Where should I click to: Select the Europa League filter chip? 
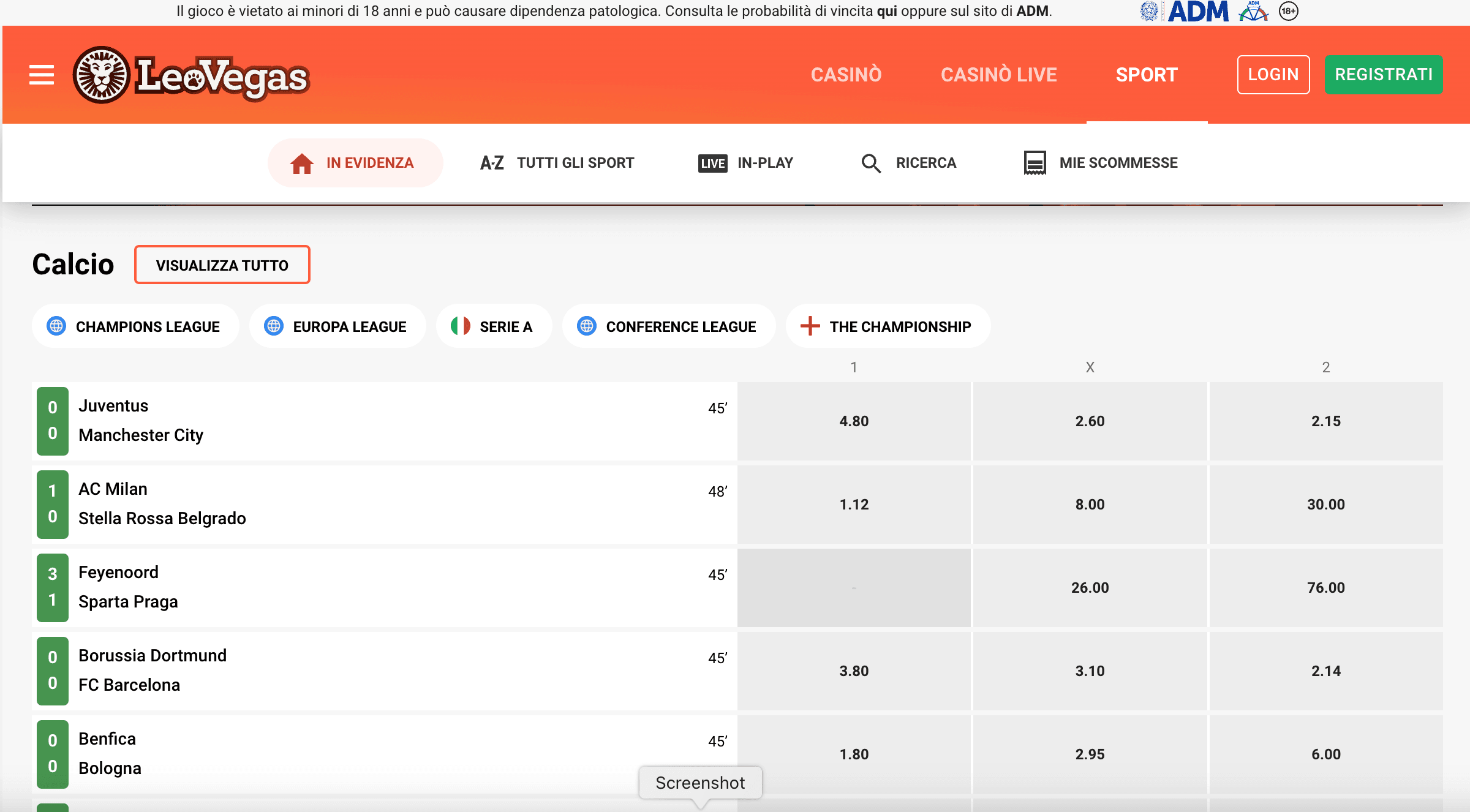337,326
